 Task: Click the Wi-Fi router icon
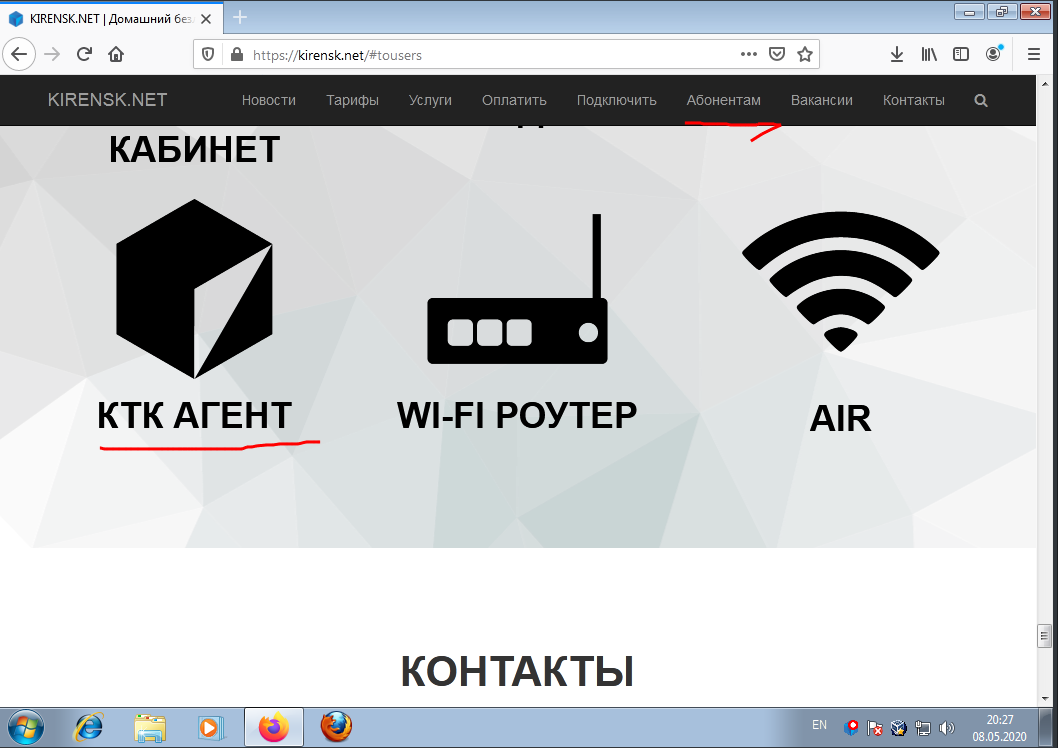coord(518,289)
